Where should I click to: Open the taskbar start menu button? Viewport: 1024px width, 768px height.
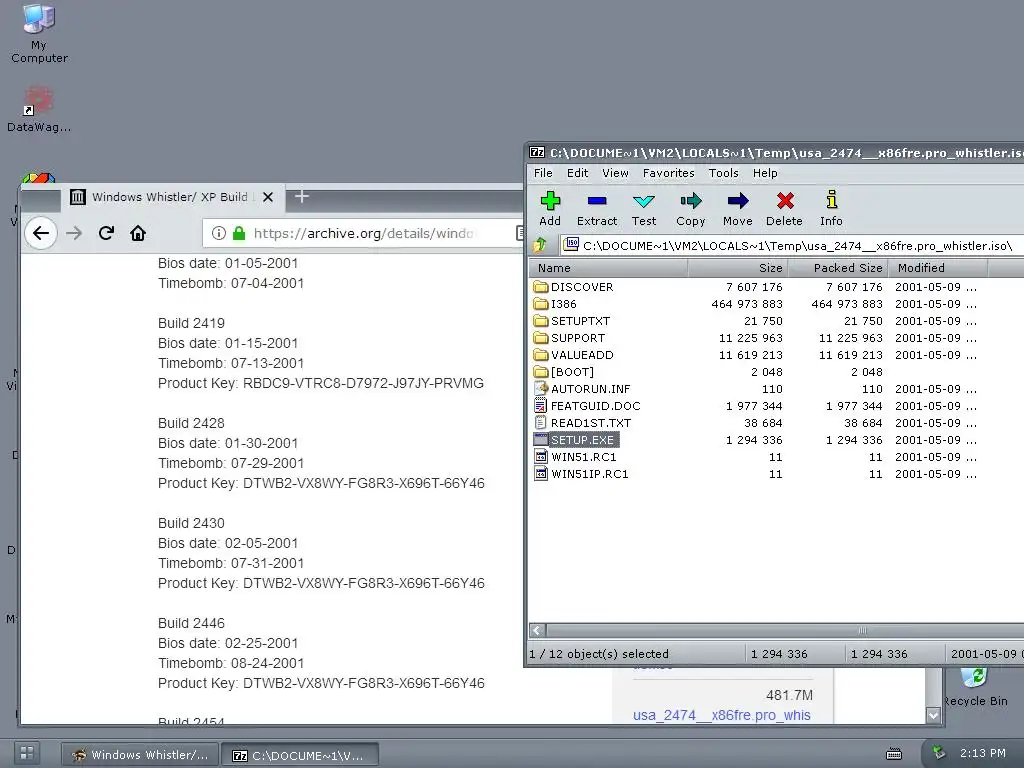click(27, 753)
